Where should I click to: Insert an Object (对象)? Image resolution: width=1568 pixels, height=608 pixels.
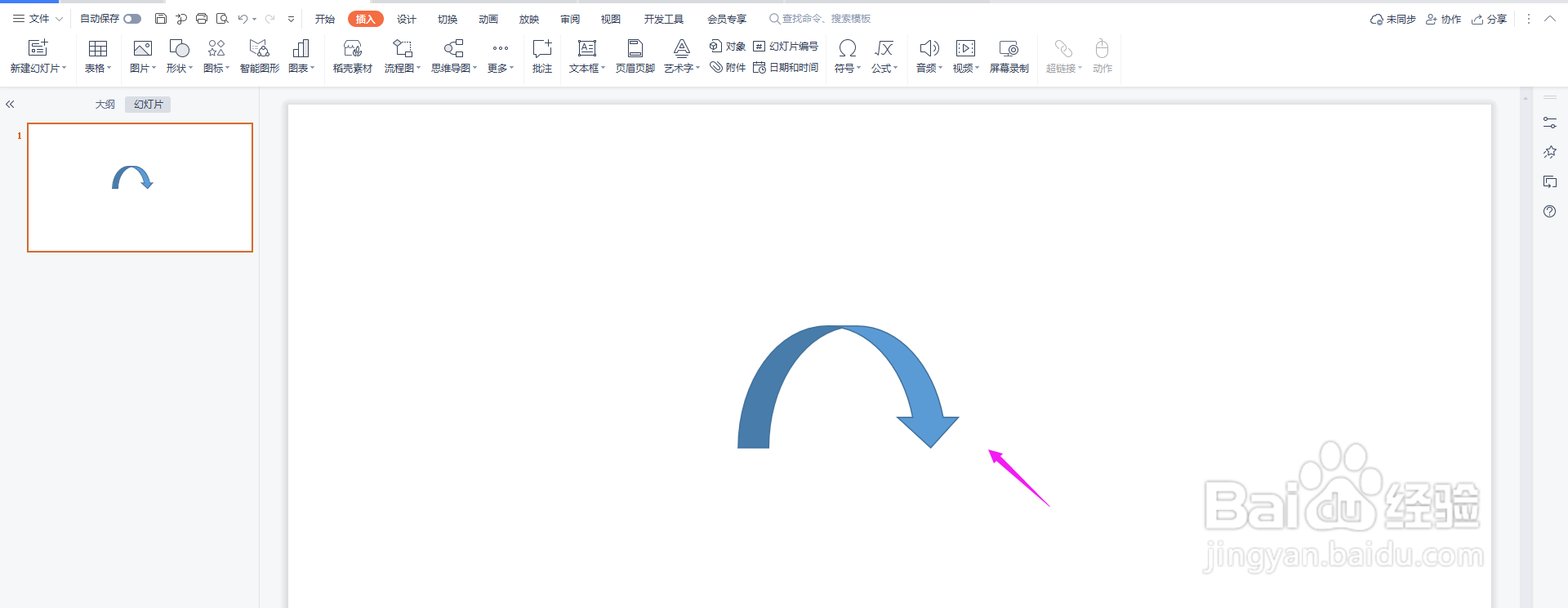[x=728, y=47]
